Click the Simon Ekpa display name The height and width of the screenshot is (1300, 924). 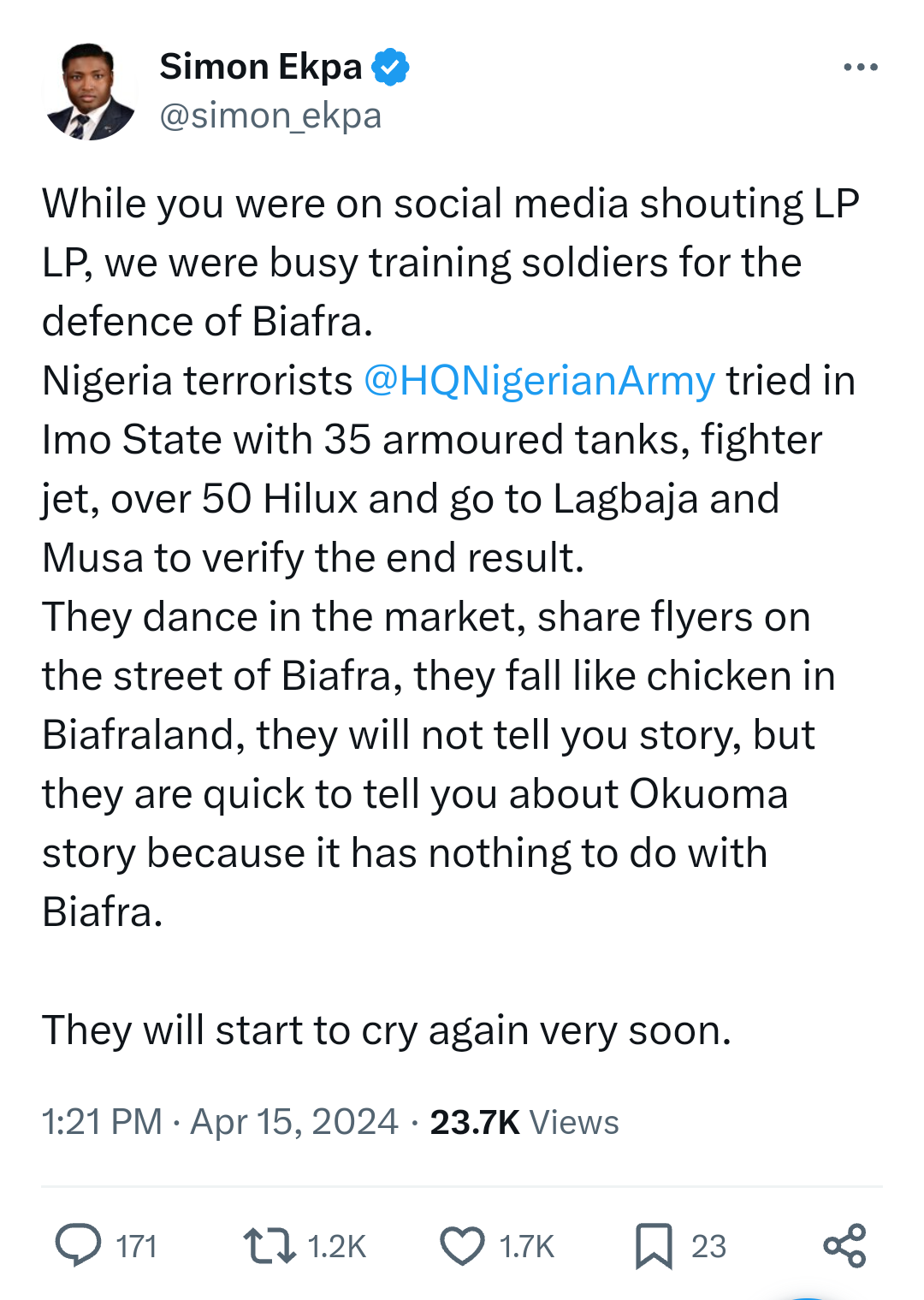coord(260,67)
